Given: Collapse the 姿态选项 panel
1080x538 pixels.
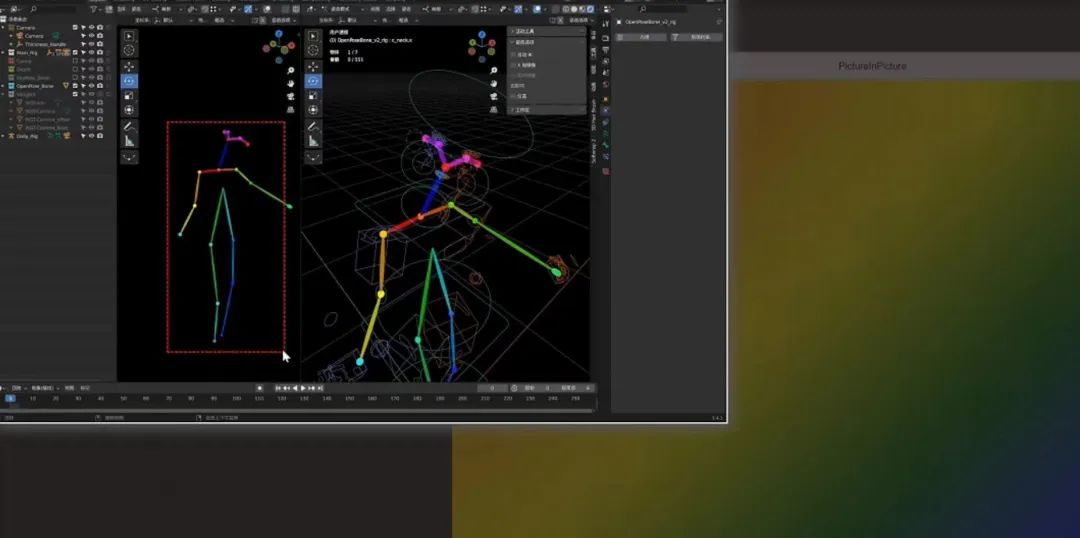Looking at the screenshot, I should point(547,42).
